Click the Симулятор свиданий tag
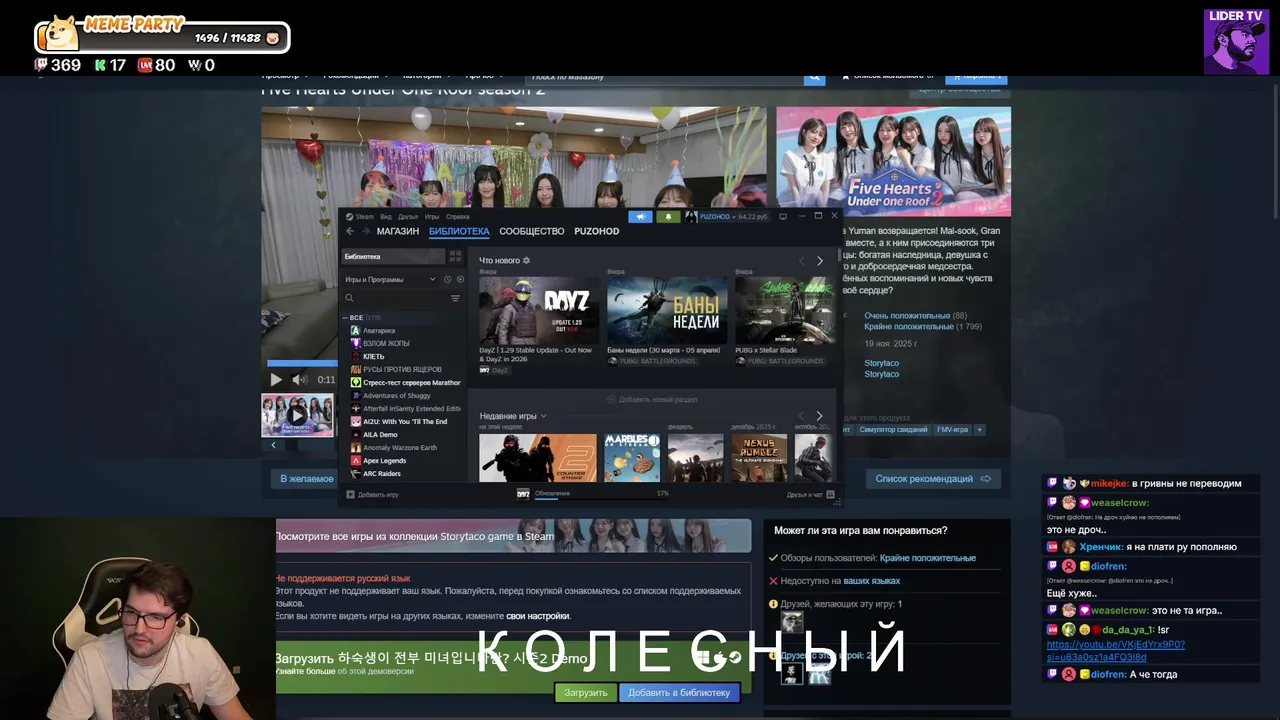1280x720 pixels. [893, 429]
